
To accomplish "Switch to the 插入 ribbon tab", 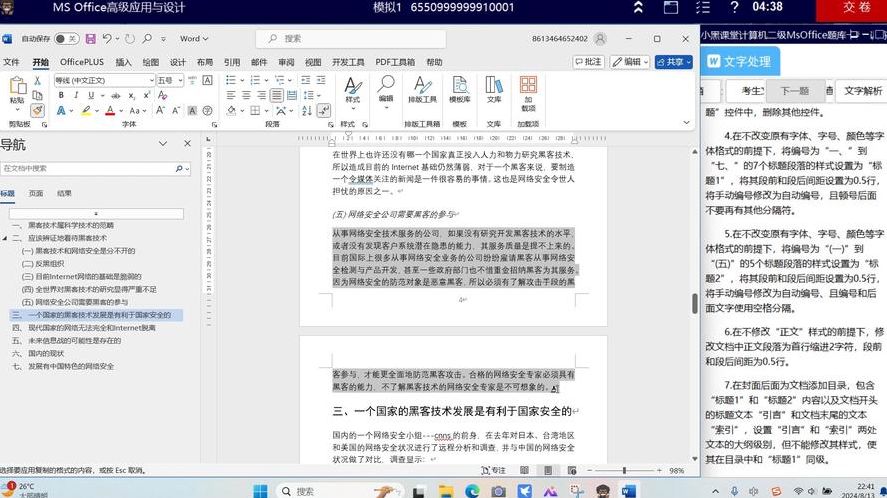I will click(x=123, y=62).
